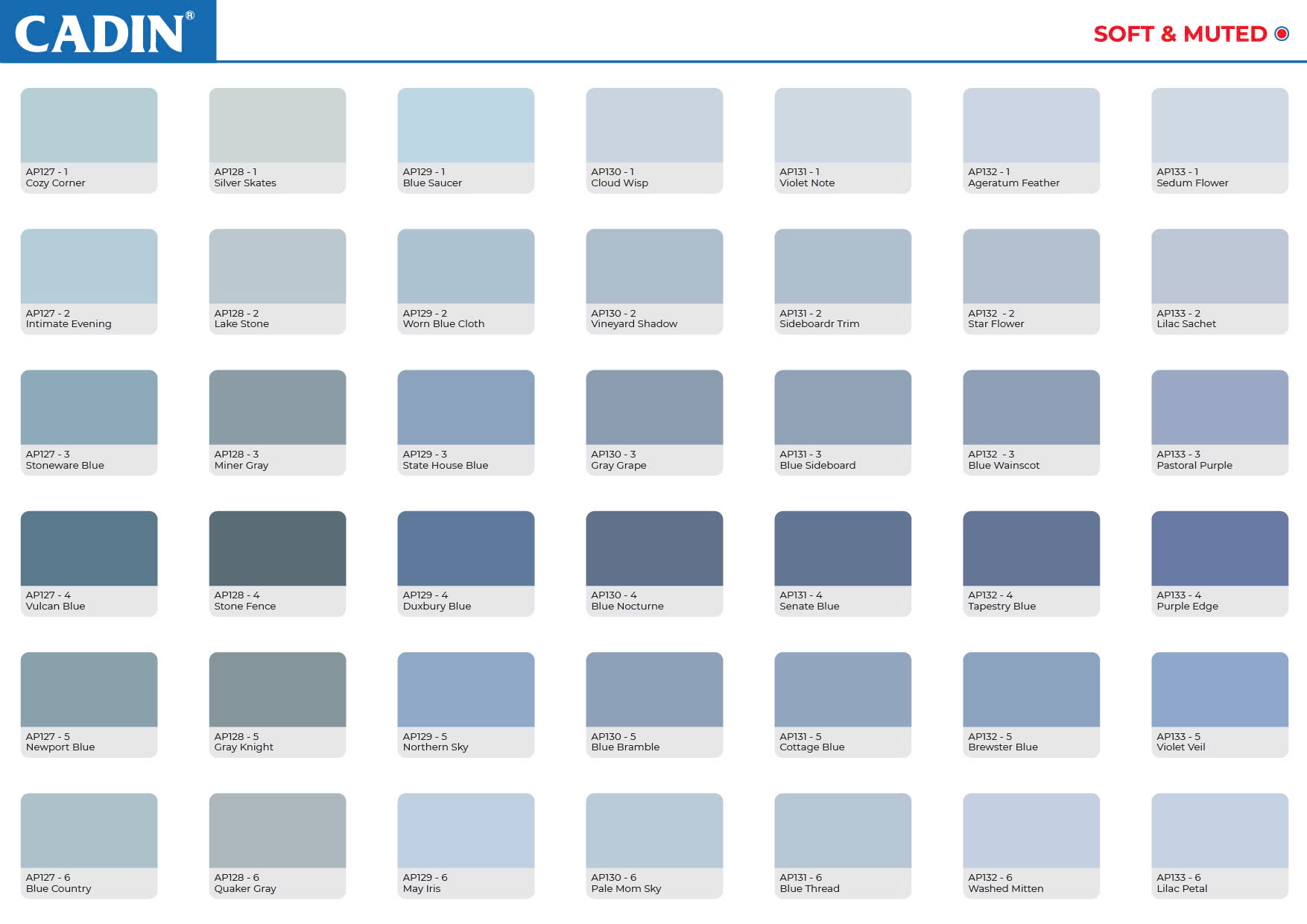Screen dimensions: 1307x924
Task: Select the Duxbury Blue swatch
Action: tap(466, 548)
